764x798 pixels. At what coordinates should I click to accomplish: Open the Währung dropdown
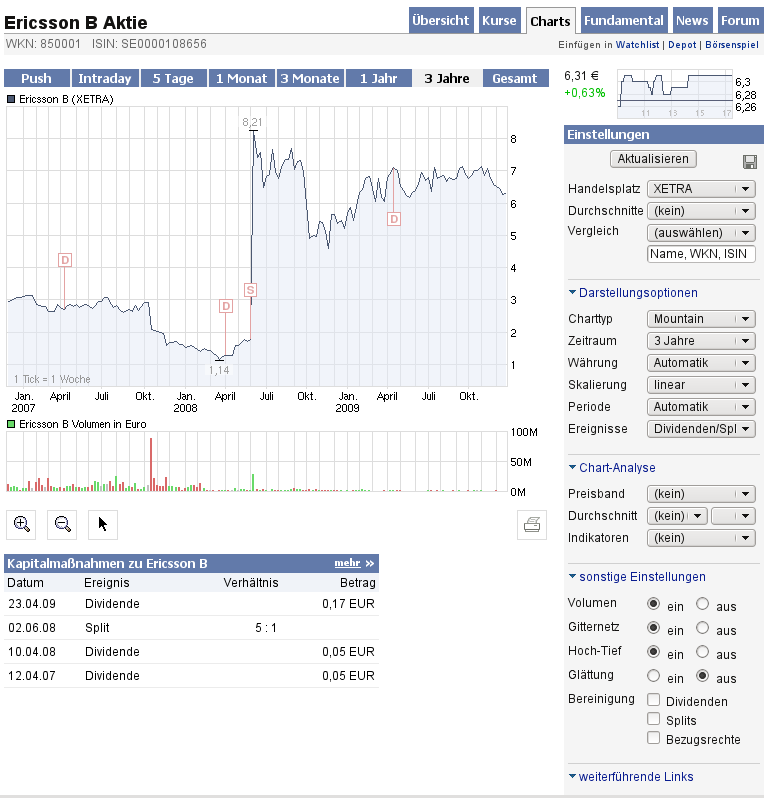coord(701,363)
